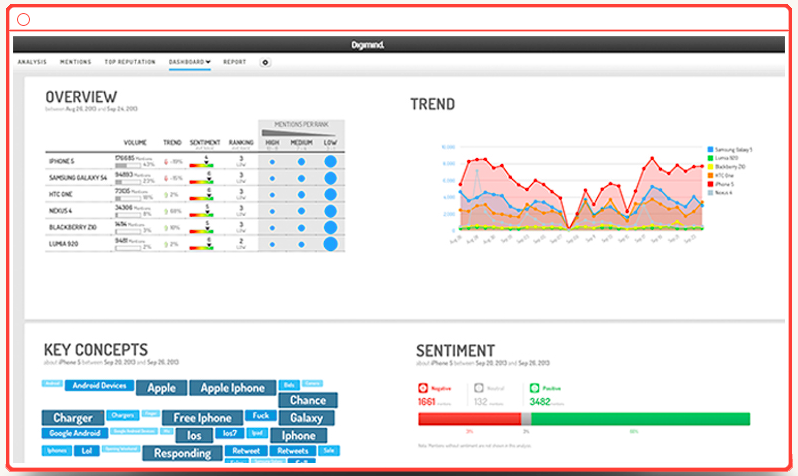Image resolution: width=798 pixels, height=476 pixels.
Task: Select the Apple Iphone key concept tag
Action: tap(233, 388)
